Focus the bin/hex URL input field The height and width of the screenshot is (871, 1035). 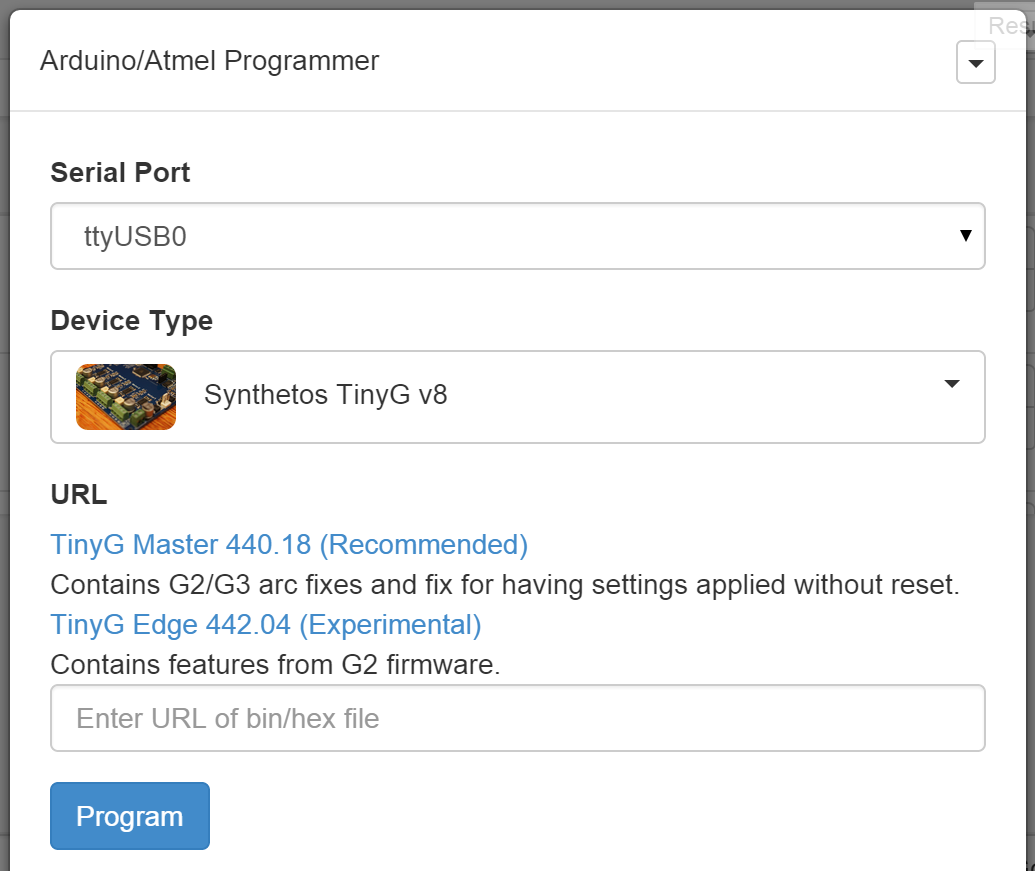point(517,718)
